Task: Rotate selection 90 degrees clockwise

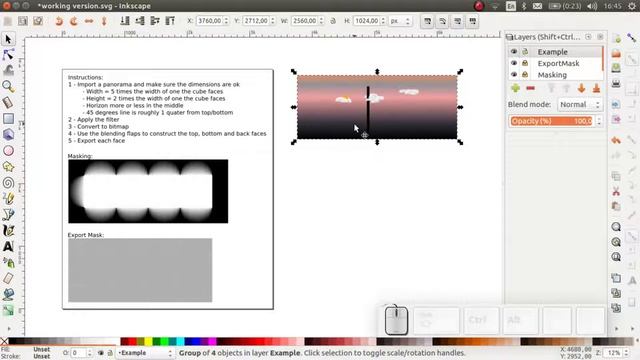Action: coord(74,21)
